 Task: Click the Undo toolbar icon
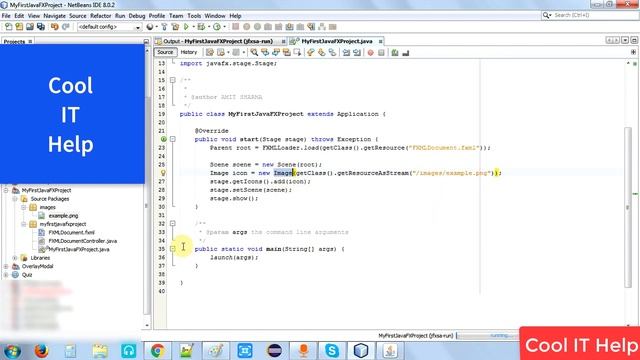55,27
